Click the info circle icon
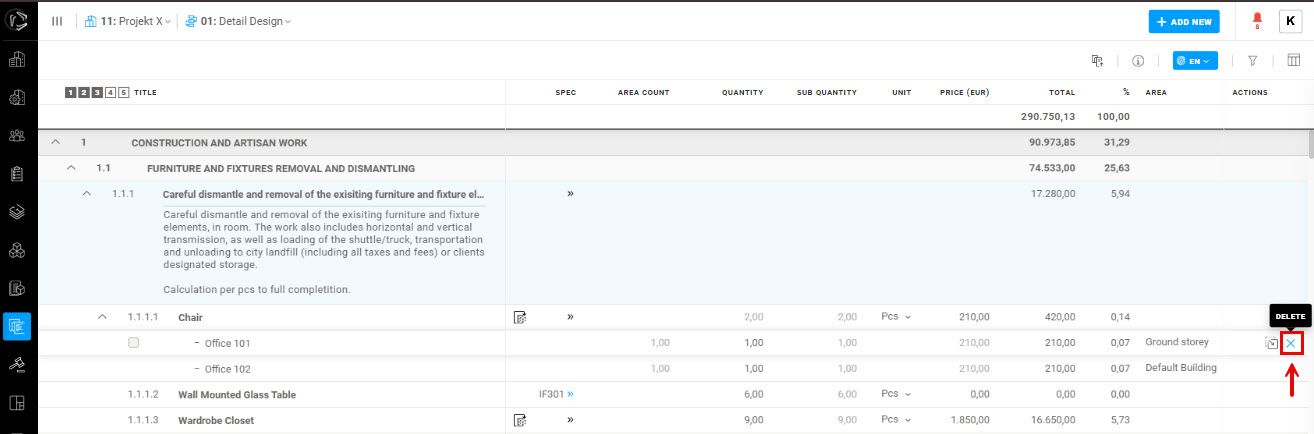 click(x=1138, y=61)
